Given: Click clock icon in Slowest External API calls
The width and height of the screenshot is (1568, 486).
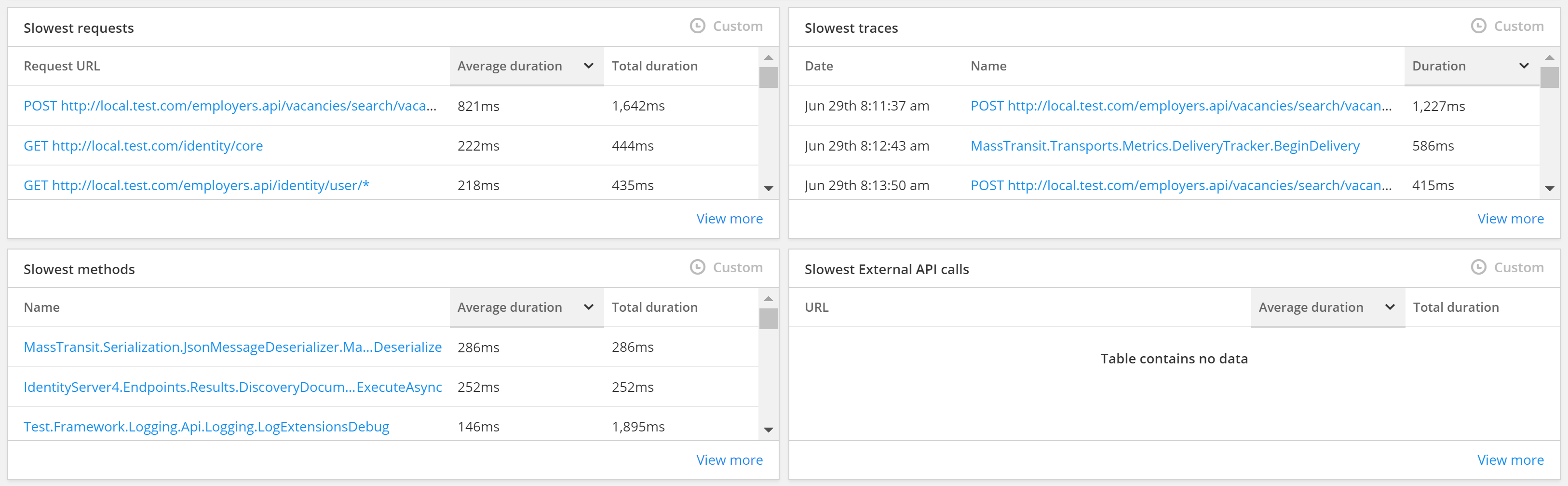Looking at the screenshot, I should point(1478,267).
